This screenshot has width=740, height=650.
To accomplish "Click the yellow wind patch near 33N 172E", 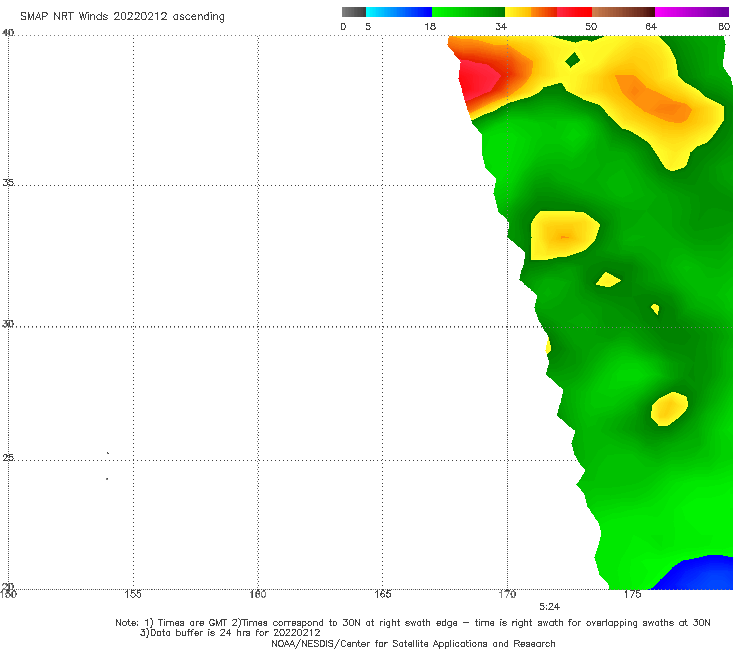I will (564, 235).
